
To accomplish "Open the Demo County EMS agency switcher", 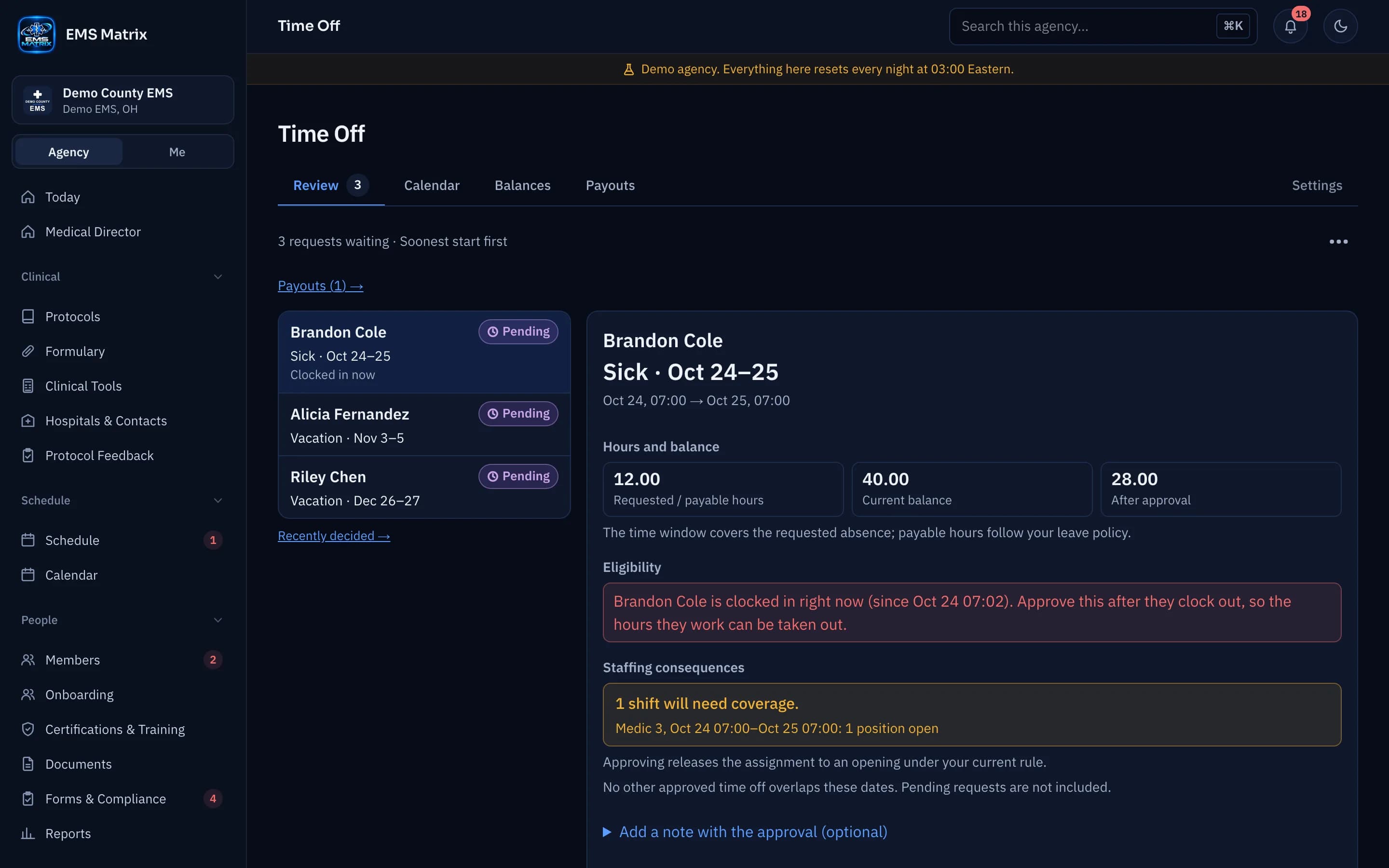I will point(123,100).
